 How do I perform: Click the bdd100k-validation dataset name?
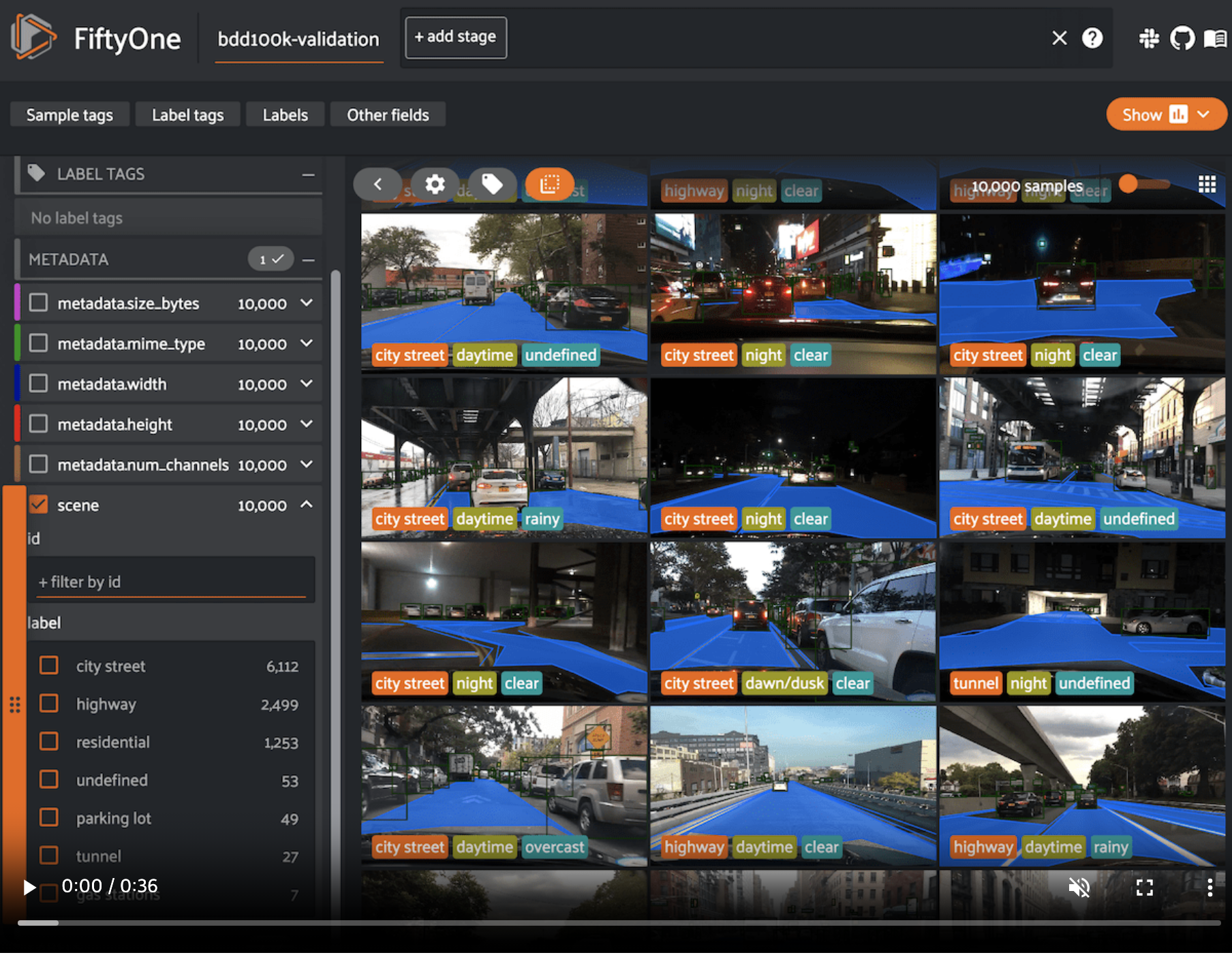[298, 40]
